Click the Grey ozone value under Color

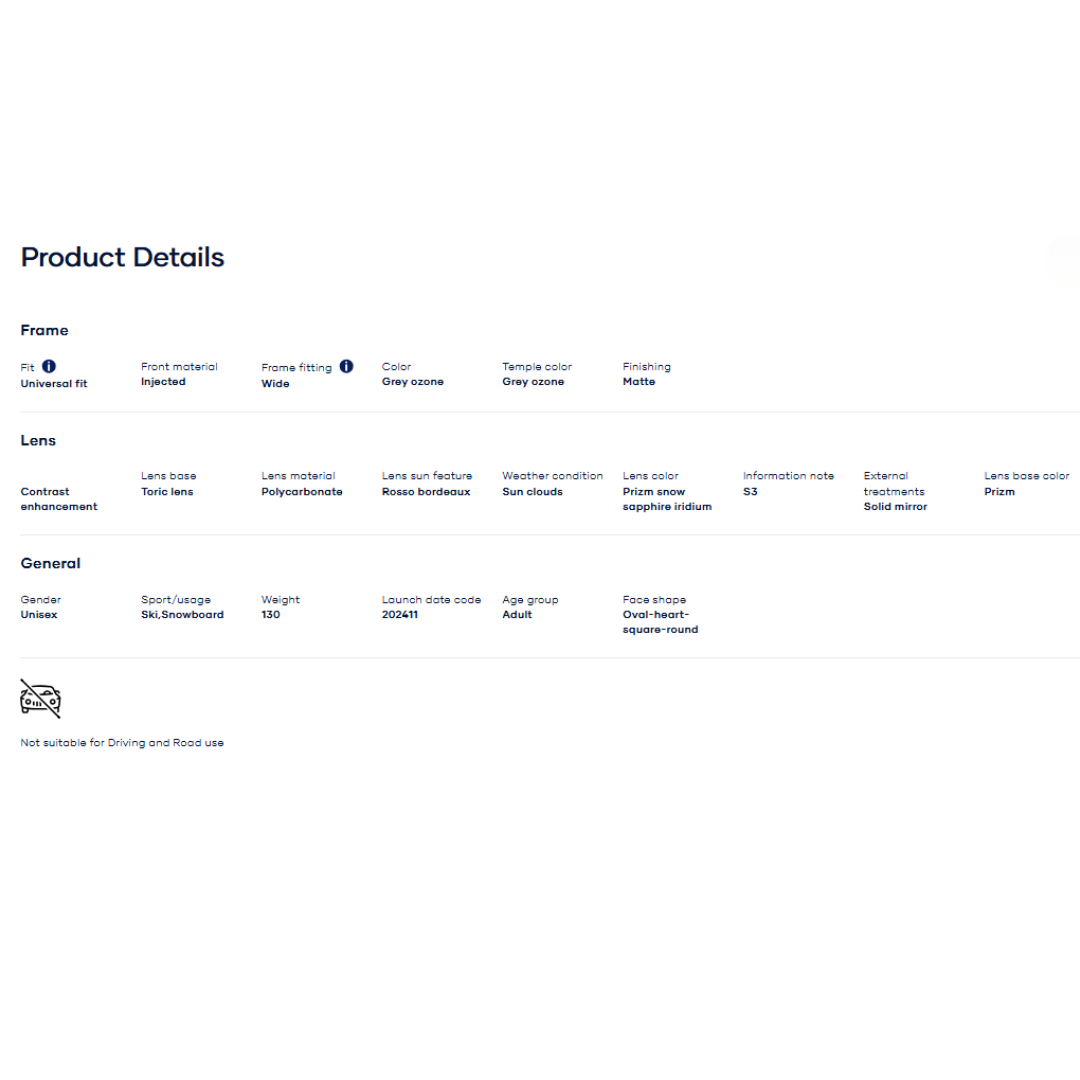coord(412,382)
